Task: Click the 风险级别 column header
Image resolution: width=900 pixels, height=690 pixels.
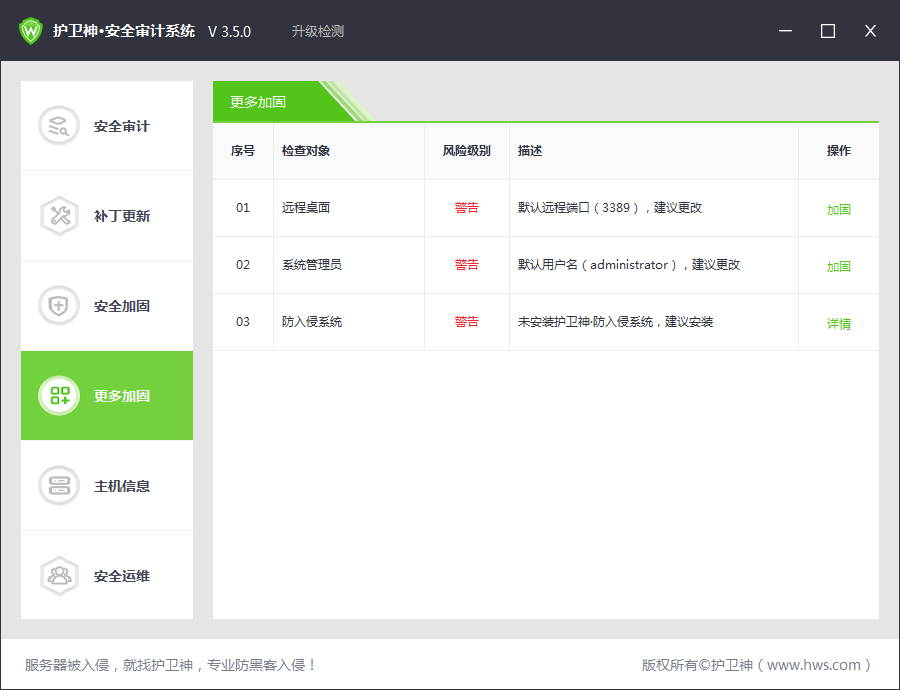Action: tap(466, 151)
